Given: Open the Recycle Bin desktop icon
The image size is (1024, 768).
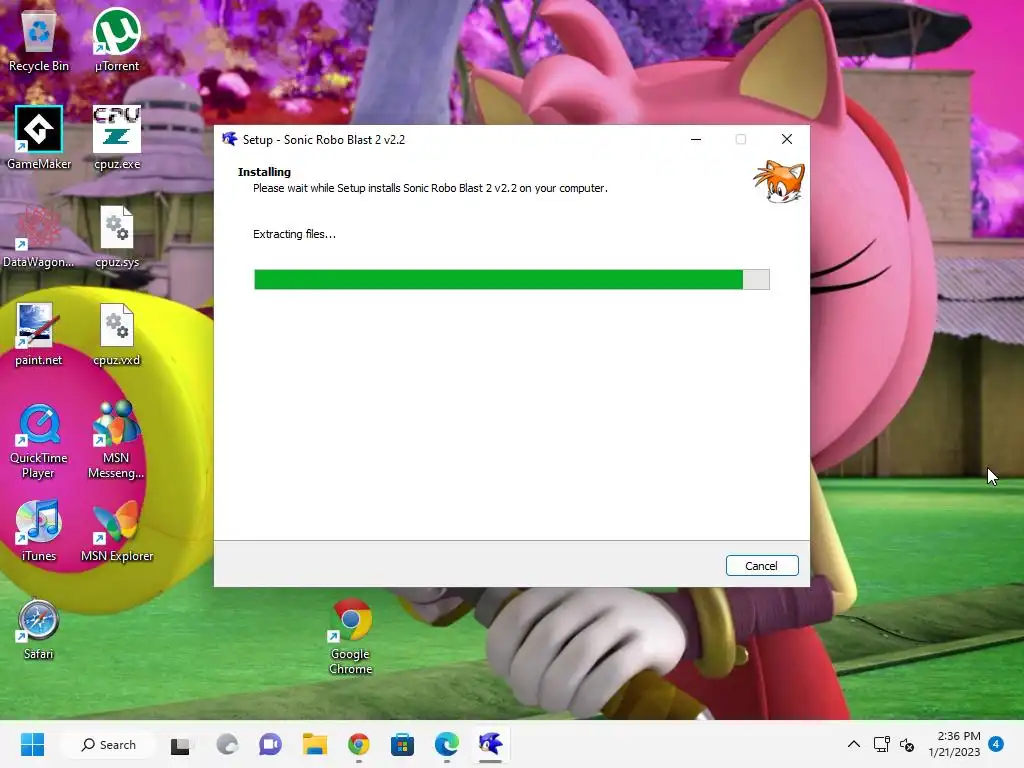Looking at the screenshot, I should (x=39, y=40).
